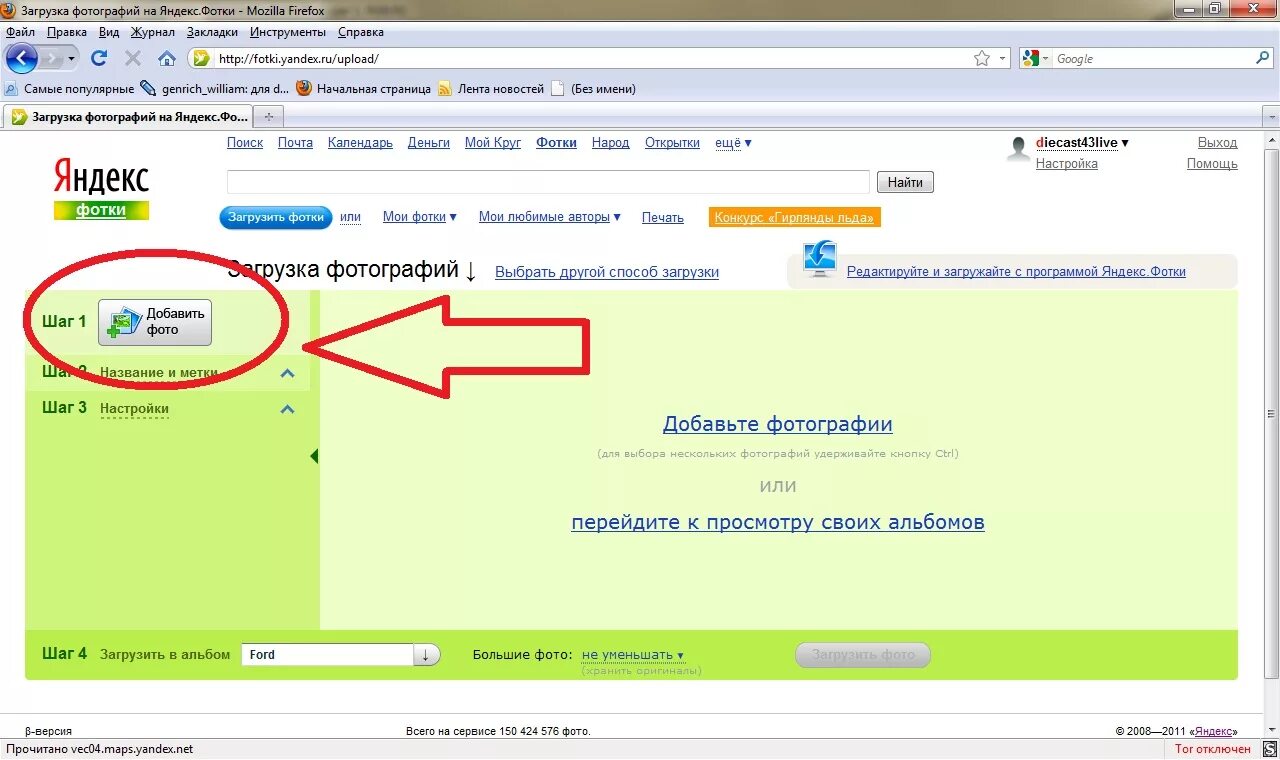Viewport: 1280px width, 760px height.
Task: Click the Выход logout link
Action: pos(1217,143)
